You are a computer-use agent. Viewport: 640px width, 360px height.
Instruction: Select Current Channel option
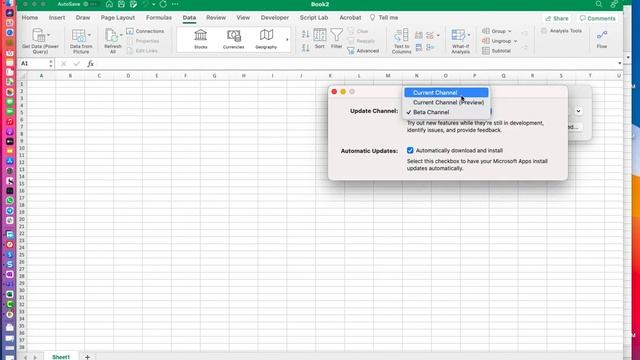click(447, 93)
